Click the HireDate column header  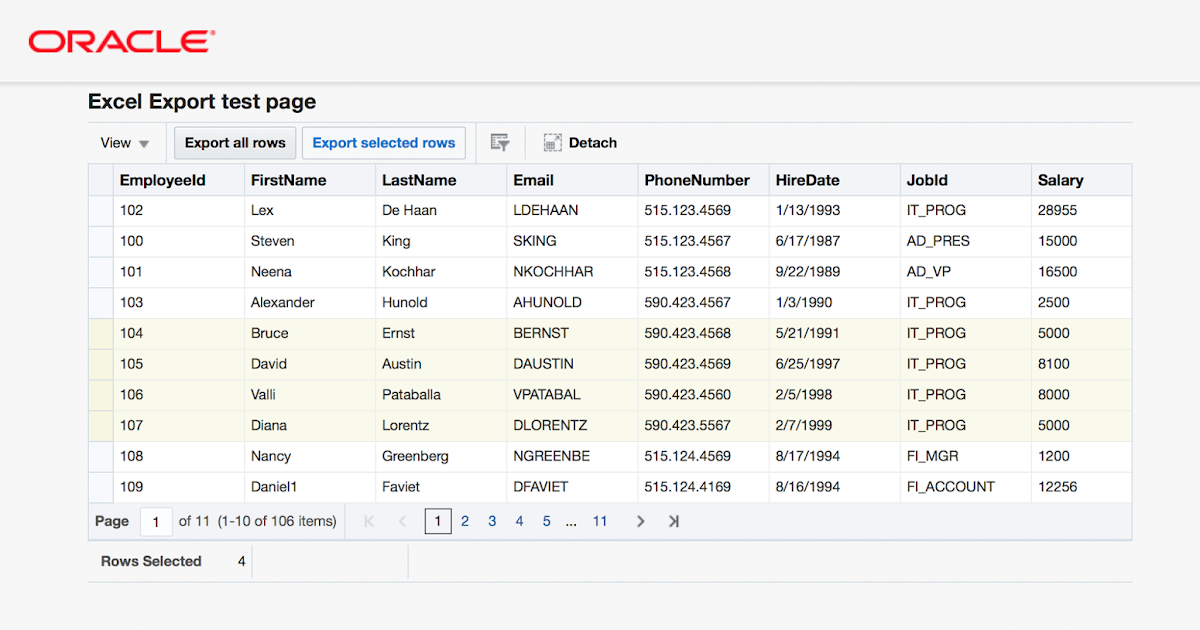pyautogui.click(x=805, y=180)
